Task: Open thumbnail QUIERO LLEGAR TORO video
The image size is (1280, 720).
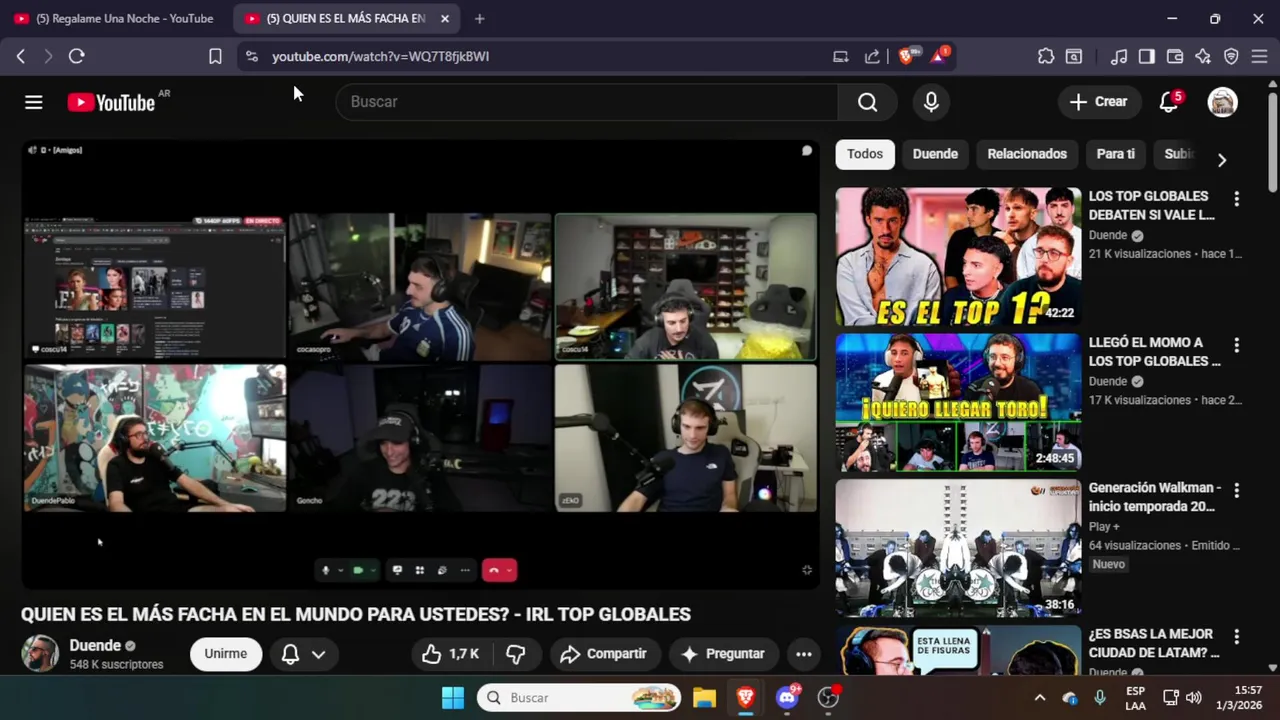Action: (958, 403)
